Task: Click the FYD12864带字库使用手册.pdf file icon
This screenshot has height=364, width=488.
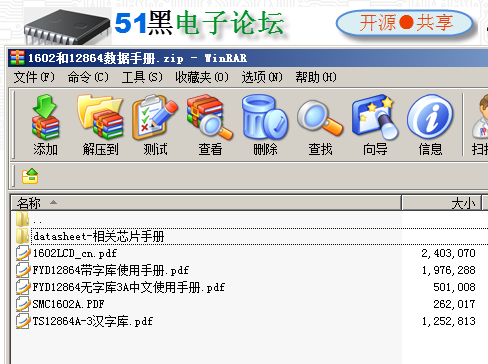Action: (23, 270)
